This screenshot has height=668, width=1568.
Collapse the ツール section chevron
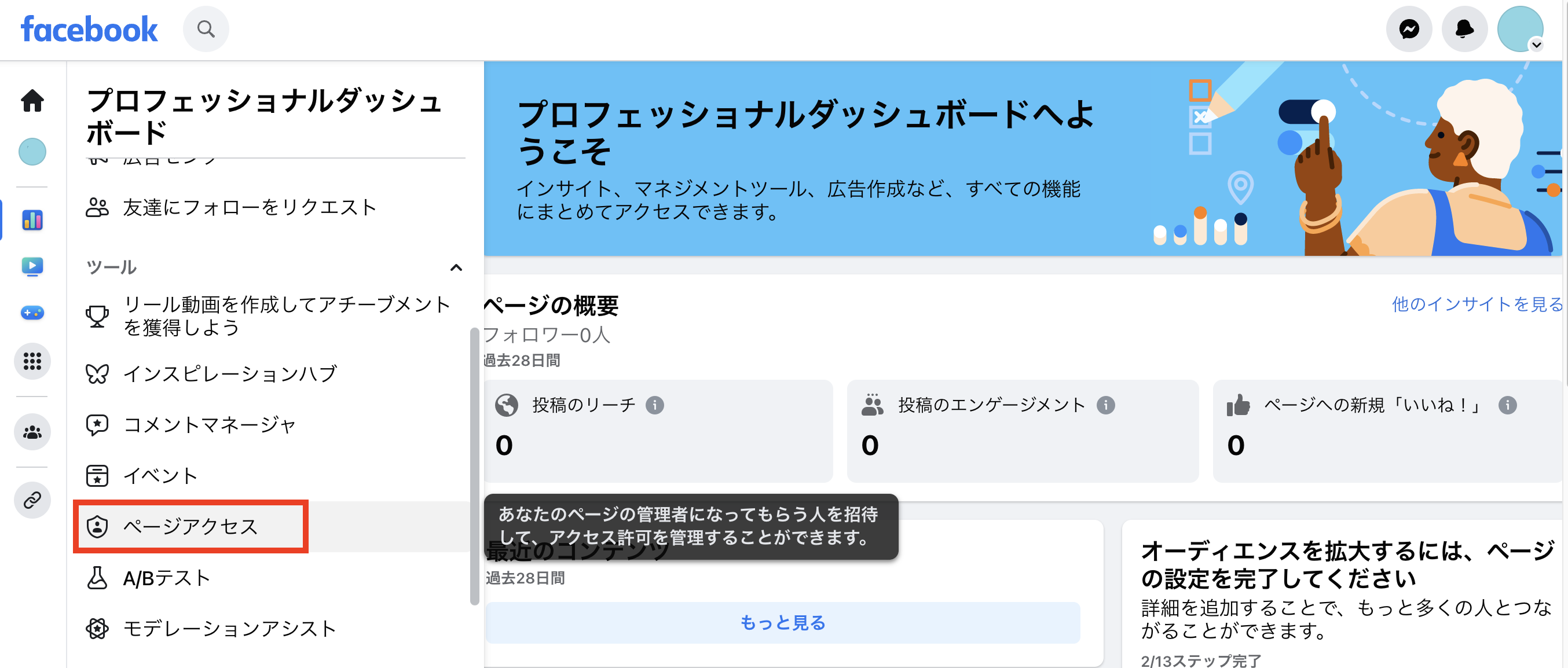456,268
